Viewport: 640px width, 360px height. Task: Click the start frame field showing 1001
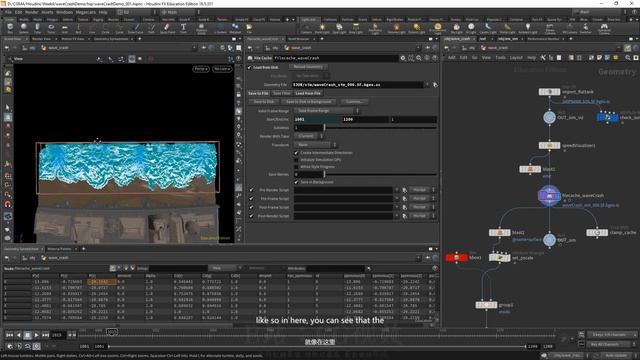click(x=317, y=119)
